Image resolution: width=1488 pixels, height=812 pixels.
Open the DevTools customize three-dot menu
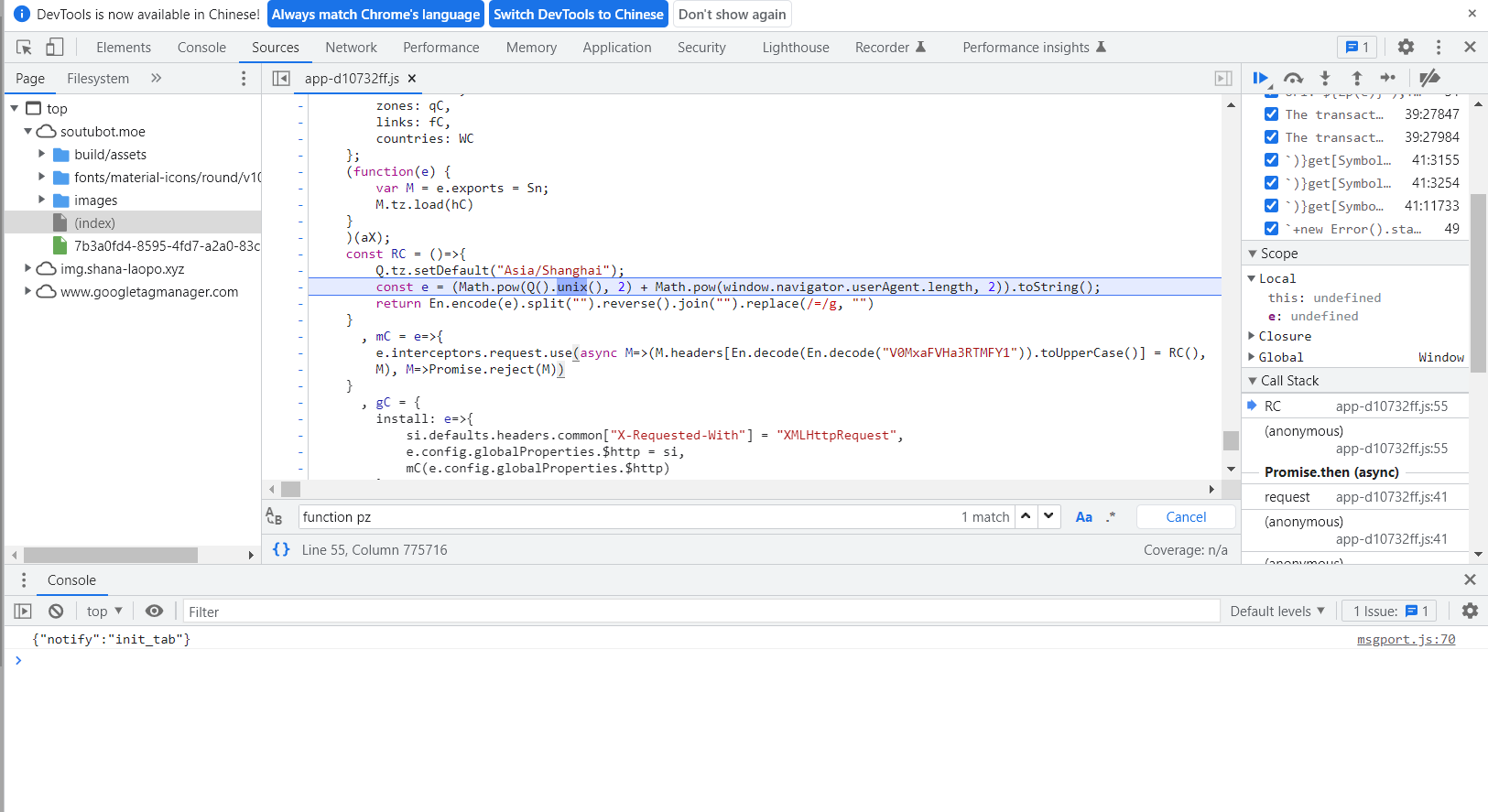click(x=1439, y=47)
